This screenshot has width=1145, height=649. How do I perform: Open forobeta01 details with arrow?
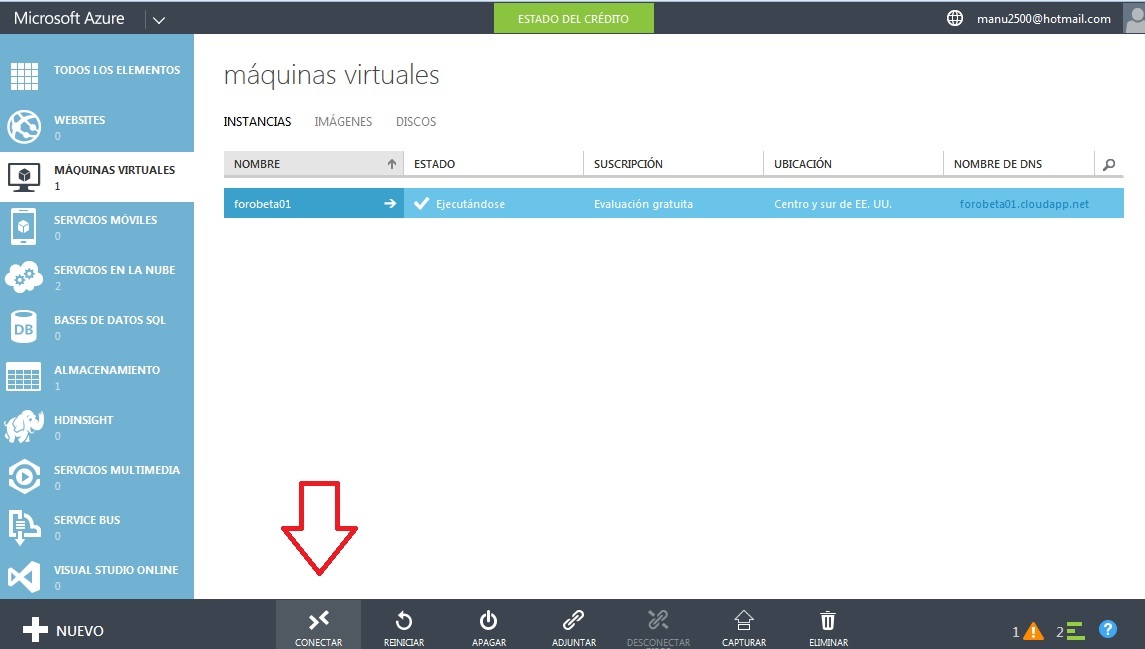pyautogui.click(x=390, y=204)
